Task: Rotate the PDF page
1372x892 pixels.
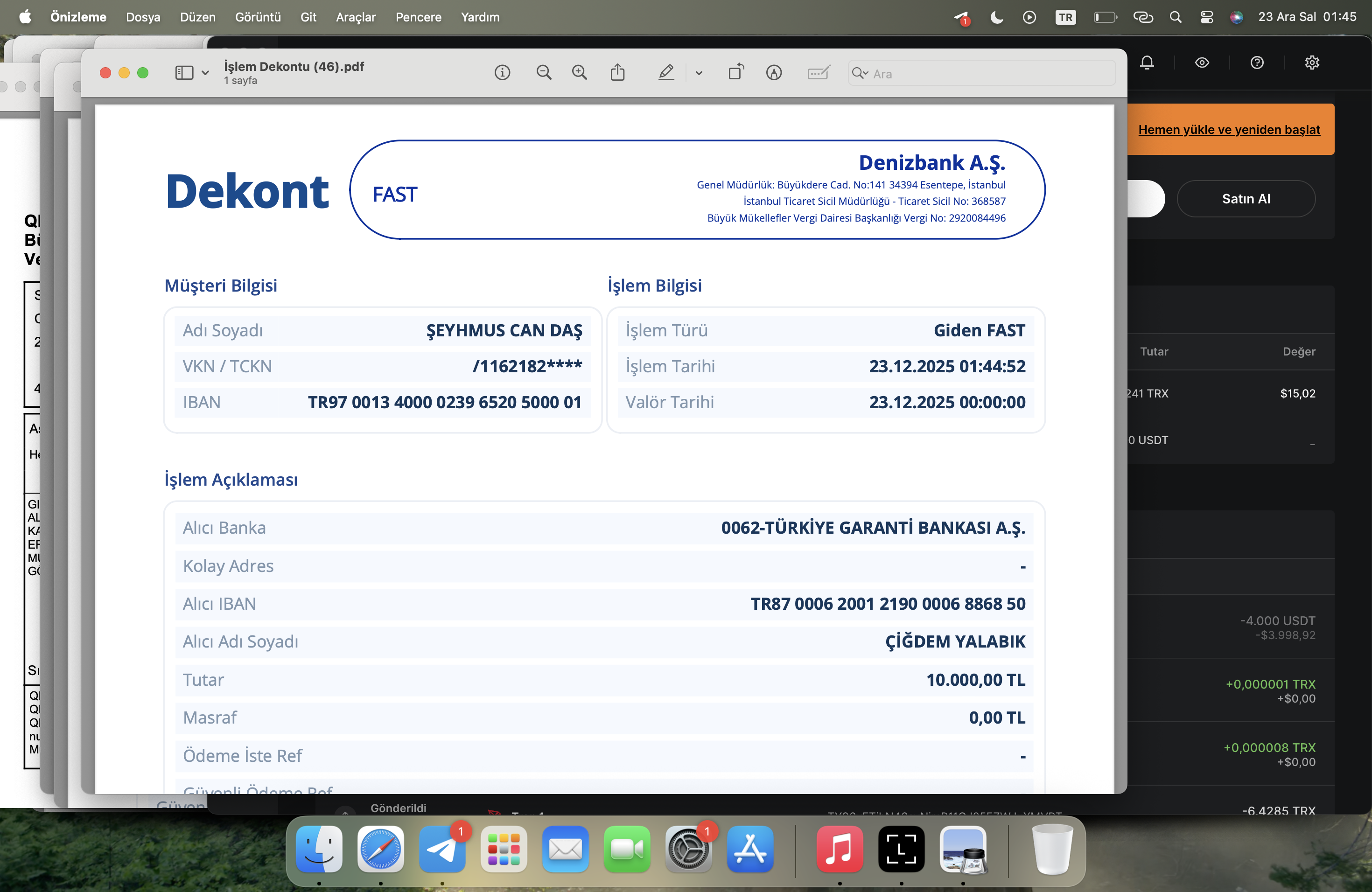Action: pos(736,72)
